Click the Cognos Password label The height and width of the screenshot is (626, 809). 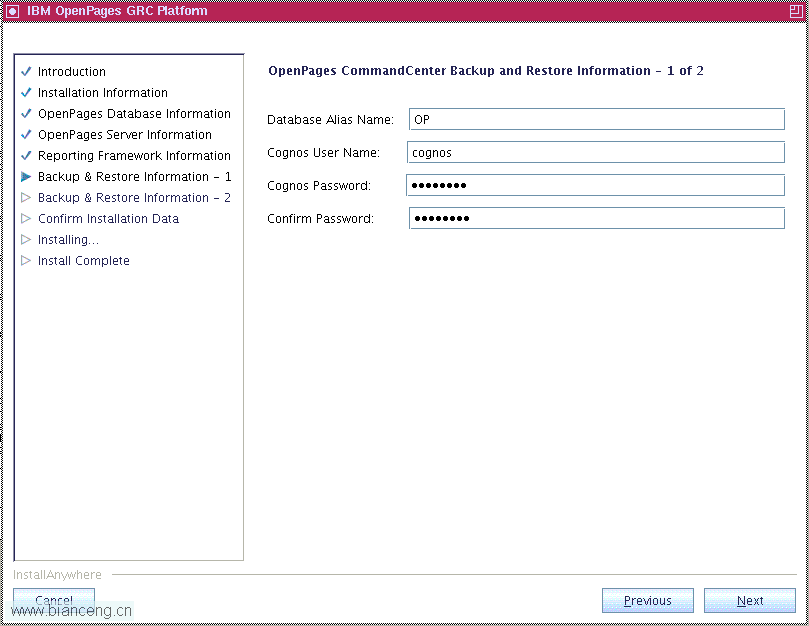319,186
